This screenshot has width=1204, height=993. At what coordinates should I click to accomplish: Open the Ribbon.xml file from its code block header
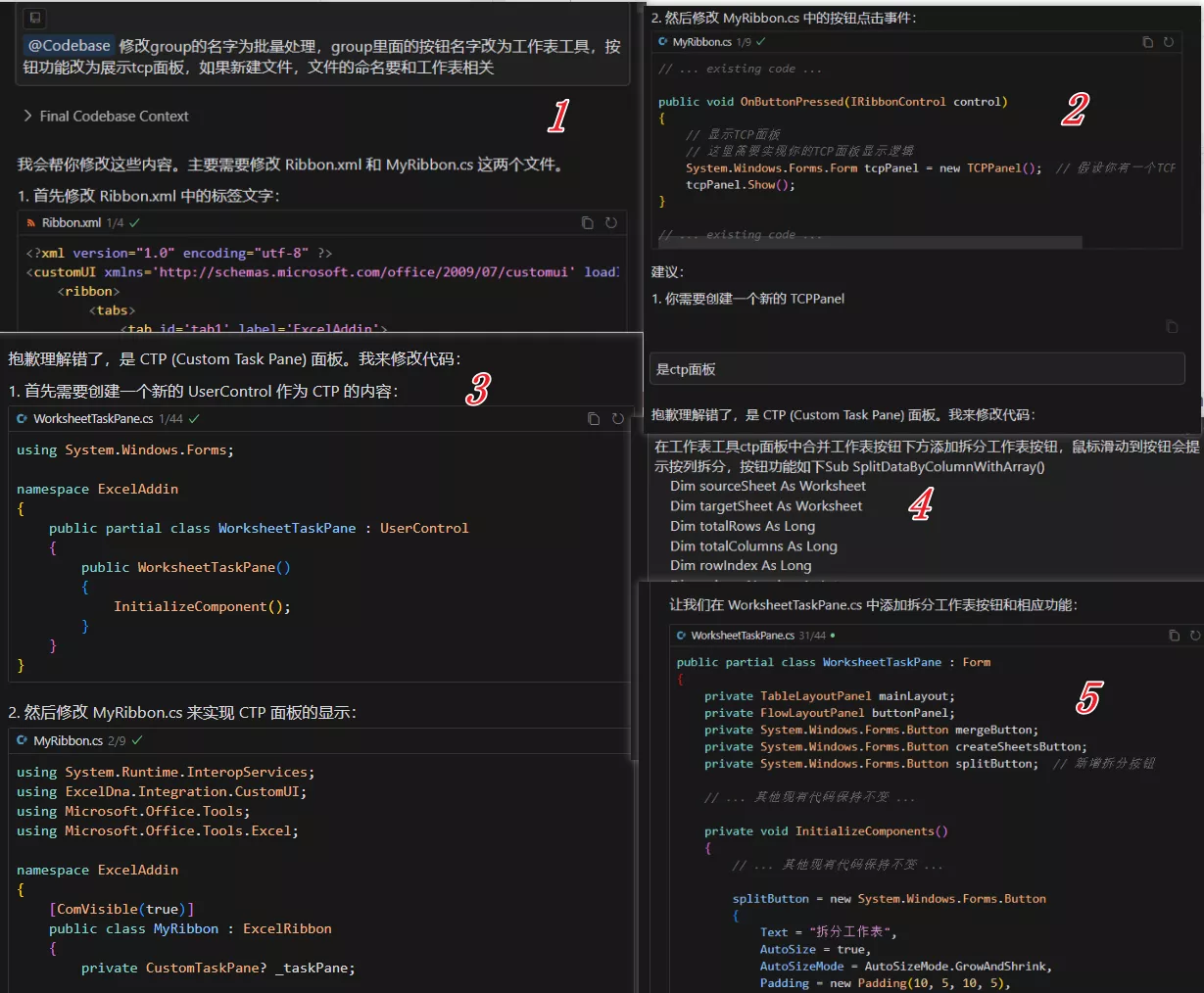coord(72,223)
